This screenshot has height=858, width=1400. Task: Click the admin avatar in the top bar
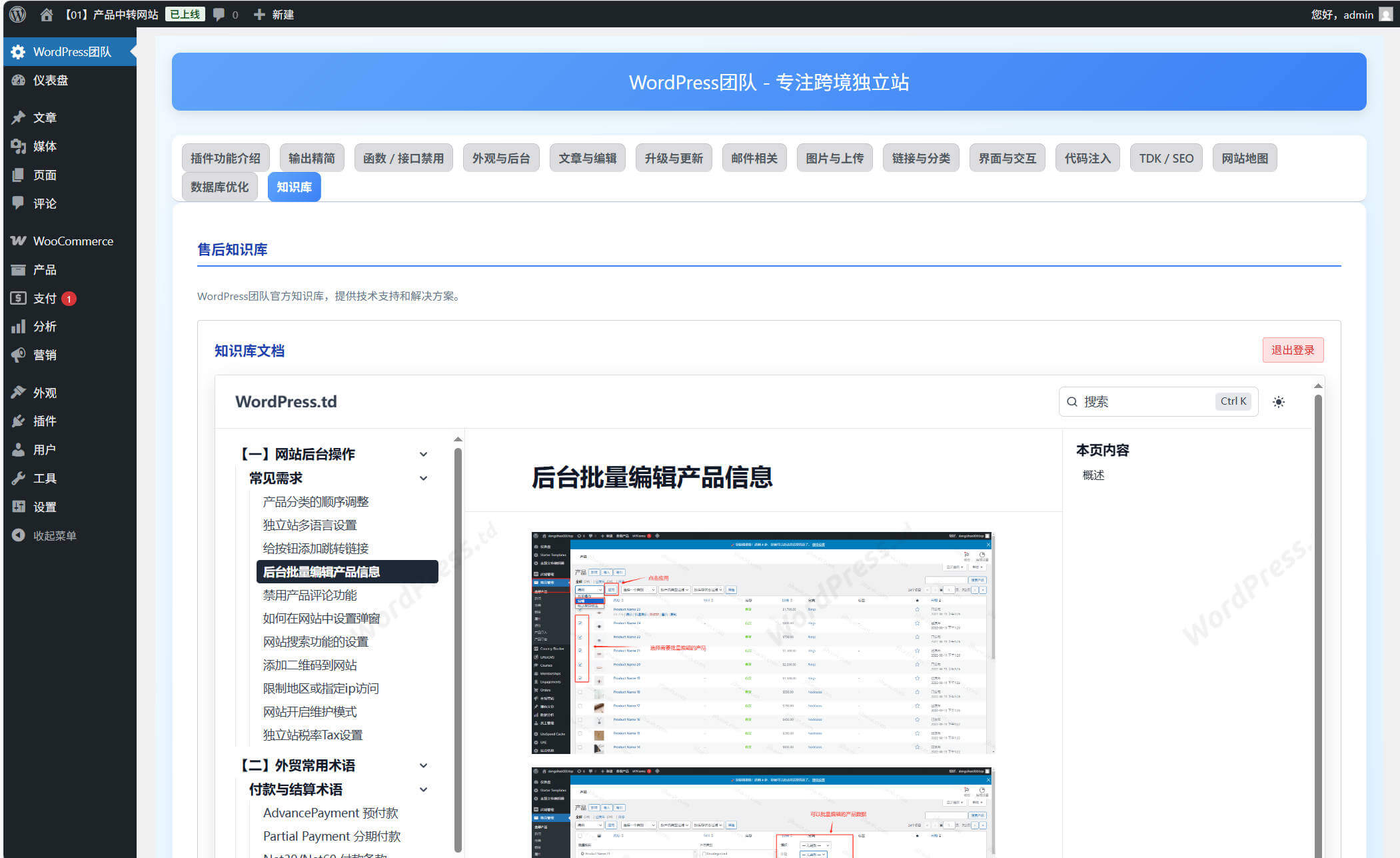point(1386,14)
